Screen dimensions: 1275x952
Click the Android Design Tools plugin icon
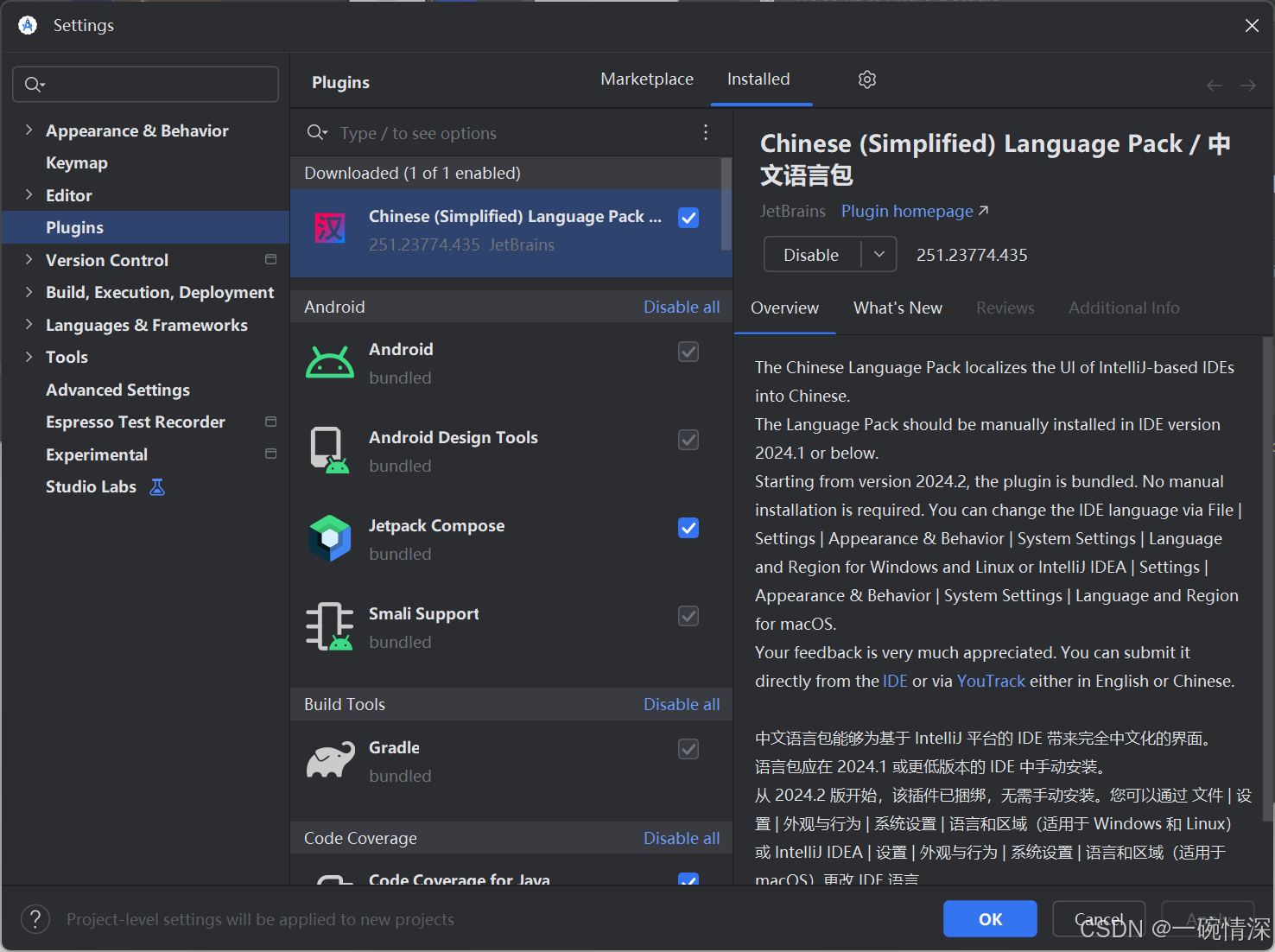(x=330, y=450)
